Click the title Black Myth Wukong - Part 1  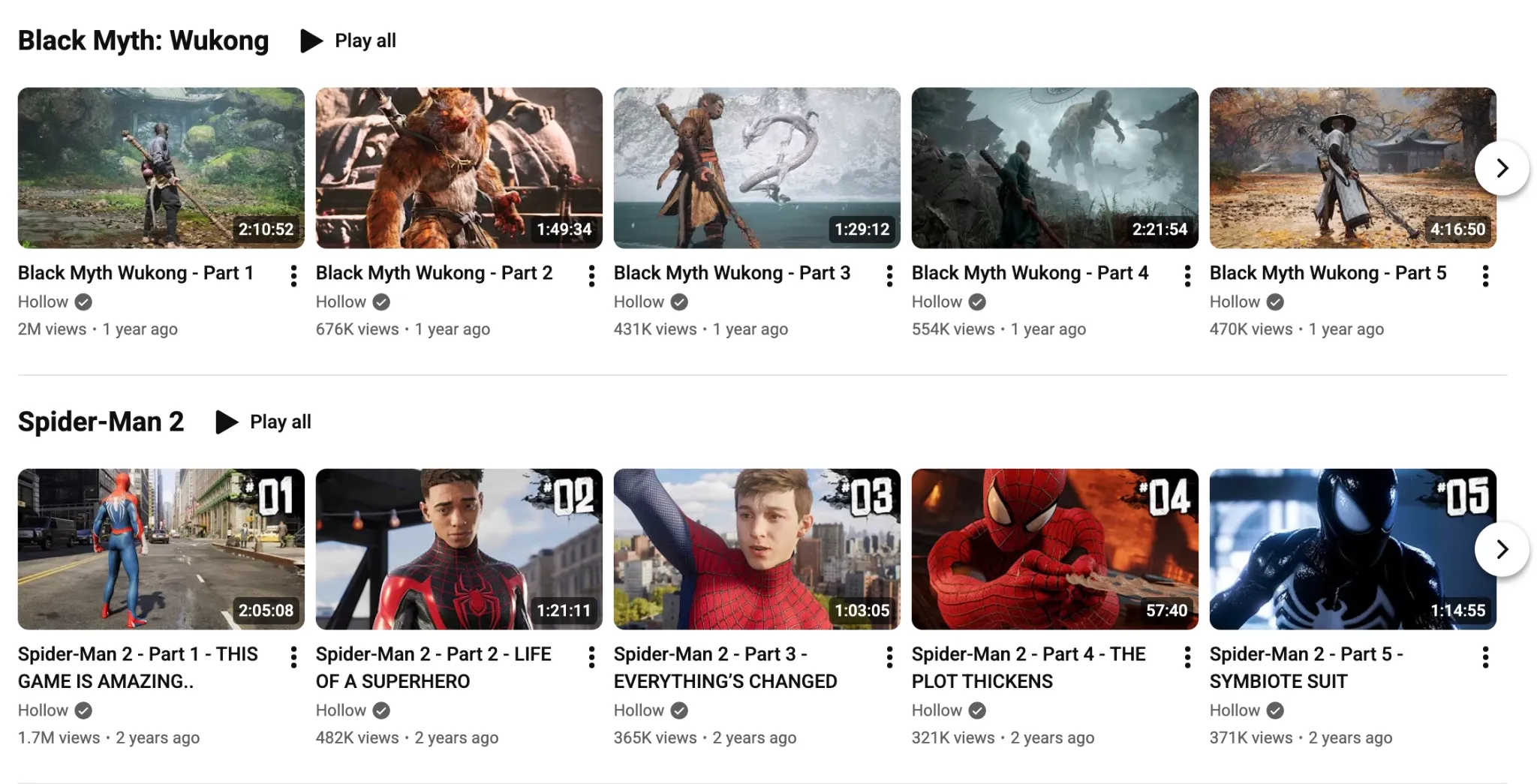click(x=136, y=273)
